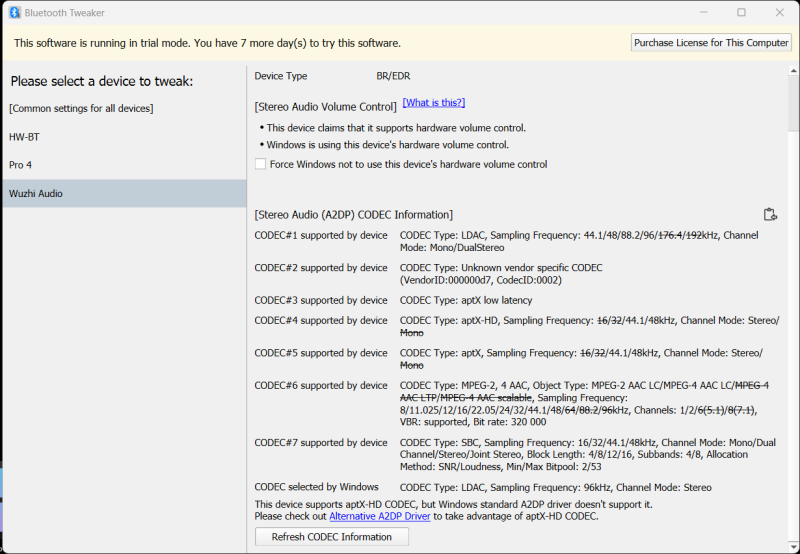Viewport: 800px width, 554px height.
Task: Click the Stereo Audio Volume Control heading
Action: click(326, 107)
